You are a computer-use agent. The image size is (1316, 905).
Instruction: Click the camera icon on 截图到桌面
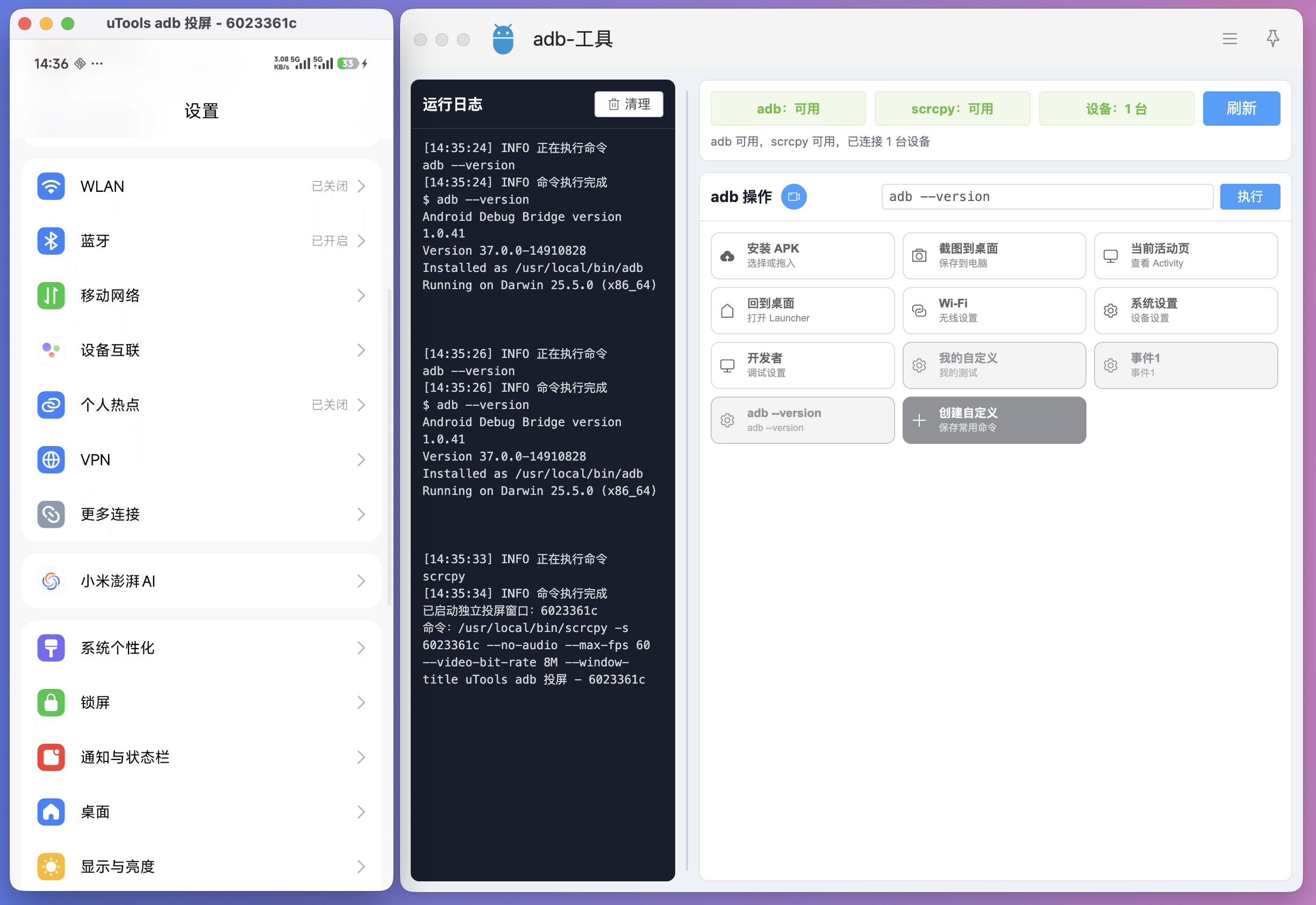pos(919,256)
